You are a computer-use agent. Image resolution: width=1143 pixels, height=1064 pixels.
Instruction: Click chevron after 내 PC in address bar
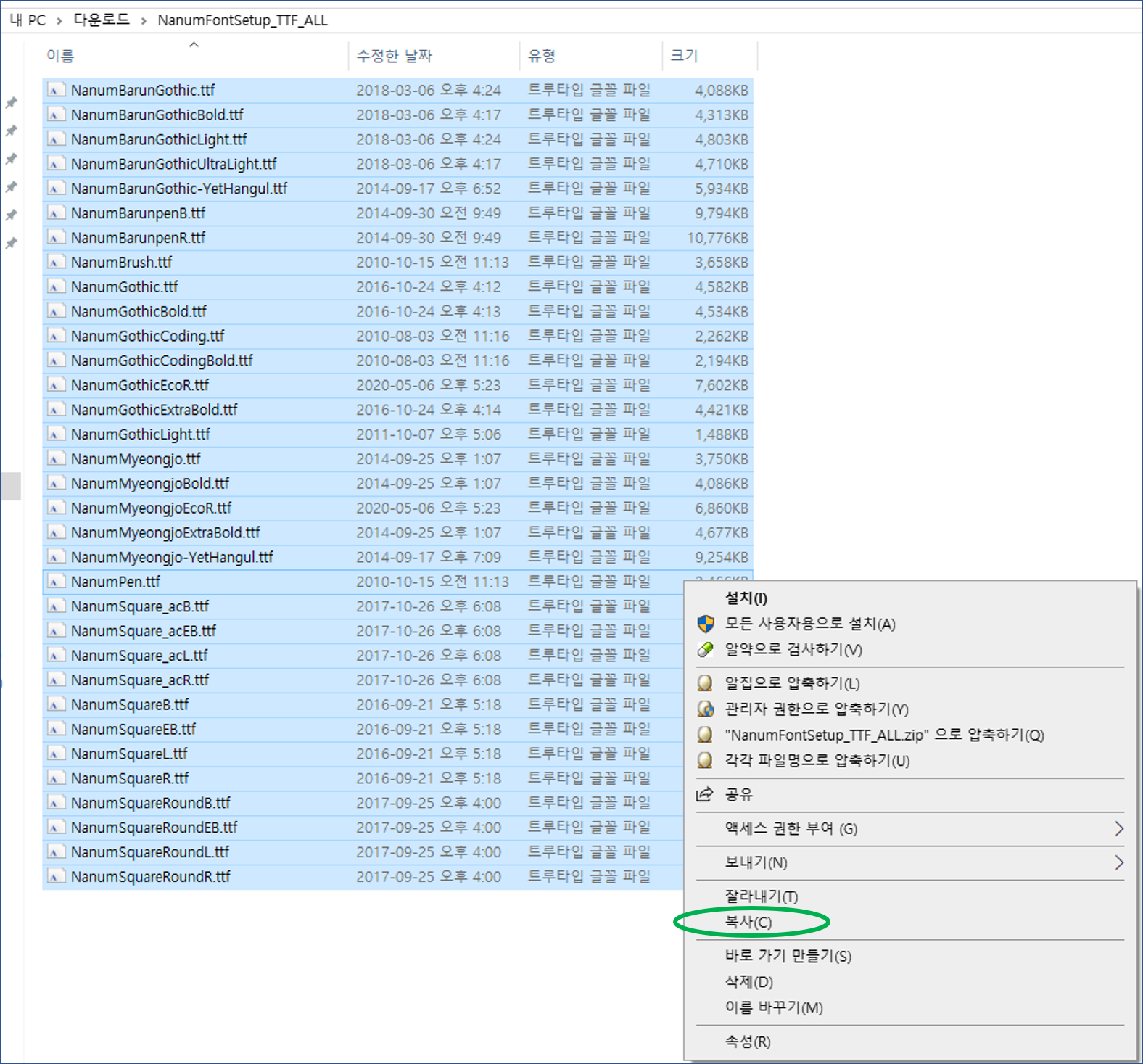pos(59,20)
